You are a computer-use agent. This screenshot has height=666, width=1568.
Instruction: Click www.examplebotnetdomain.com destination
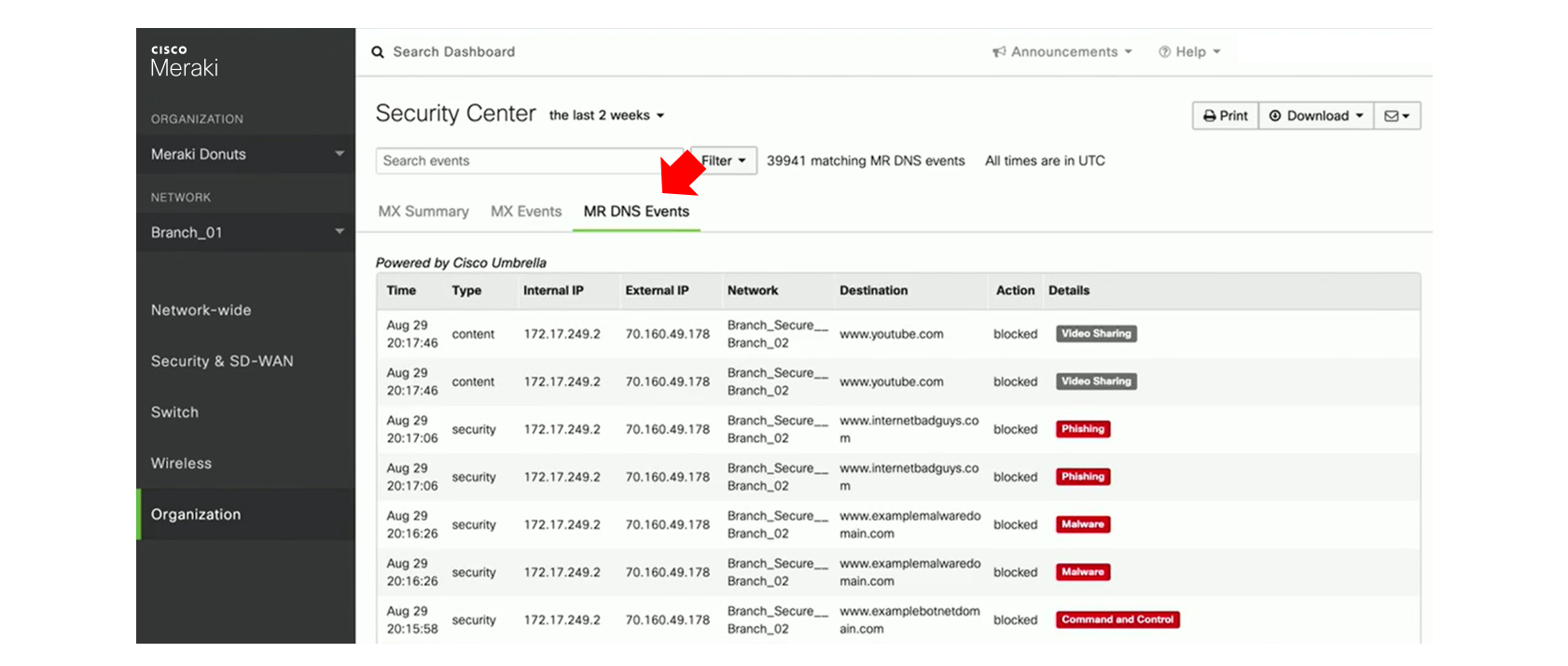coord(909,619)
